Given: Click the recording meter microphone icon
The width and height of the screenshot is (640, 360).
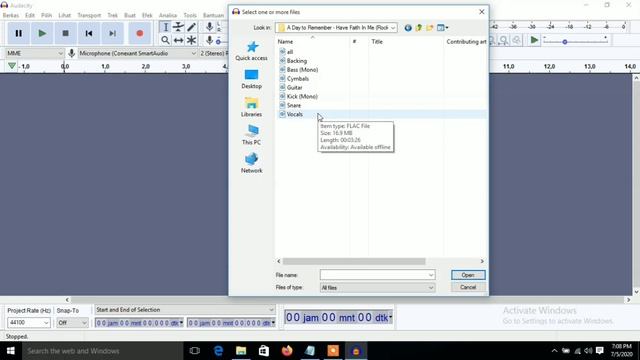Looking at the screenshot, I should 209,27.
